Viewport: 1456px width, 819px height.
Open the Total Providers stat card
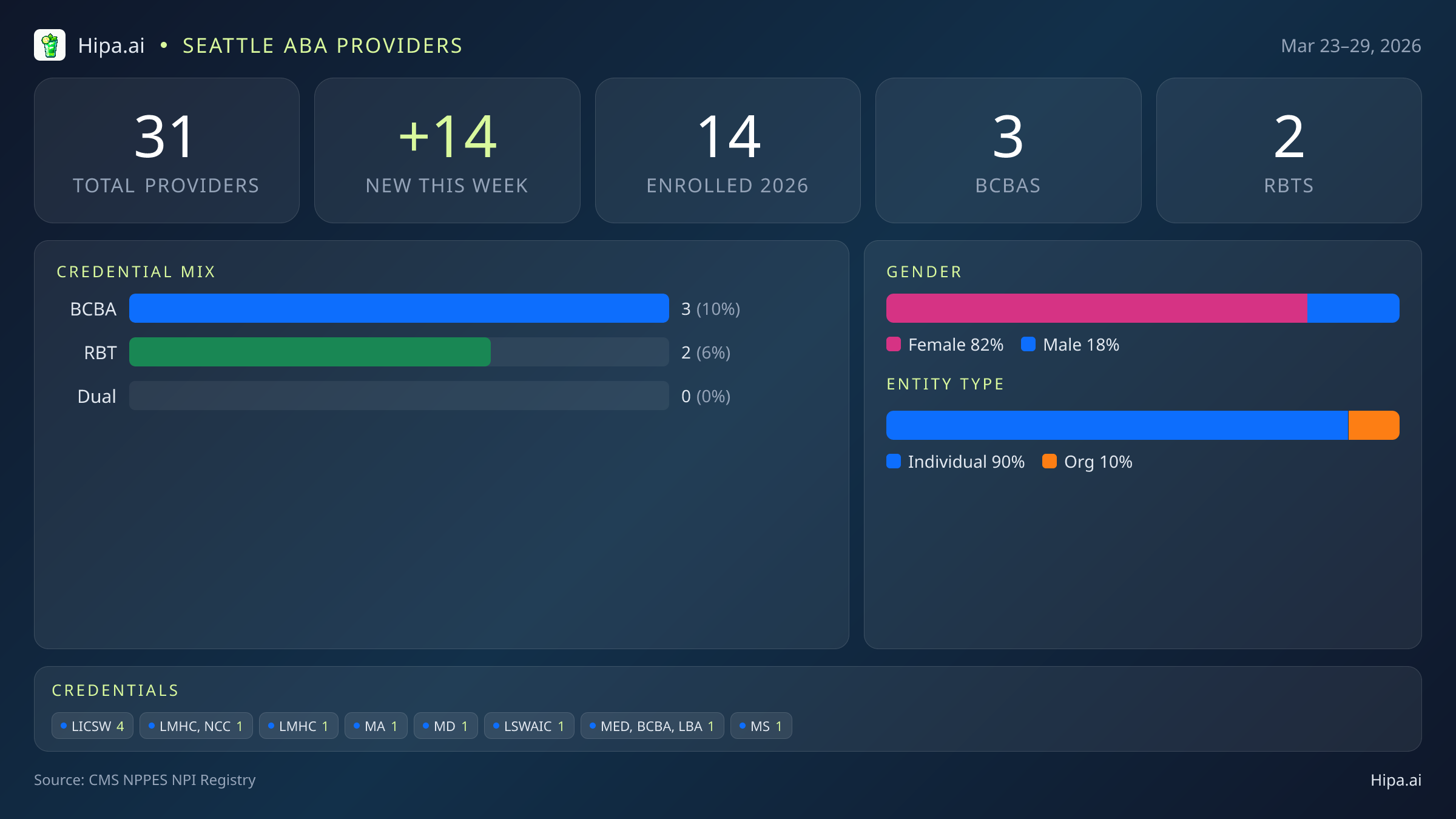pyautogui.click(x=167, y=150)
